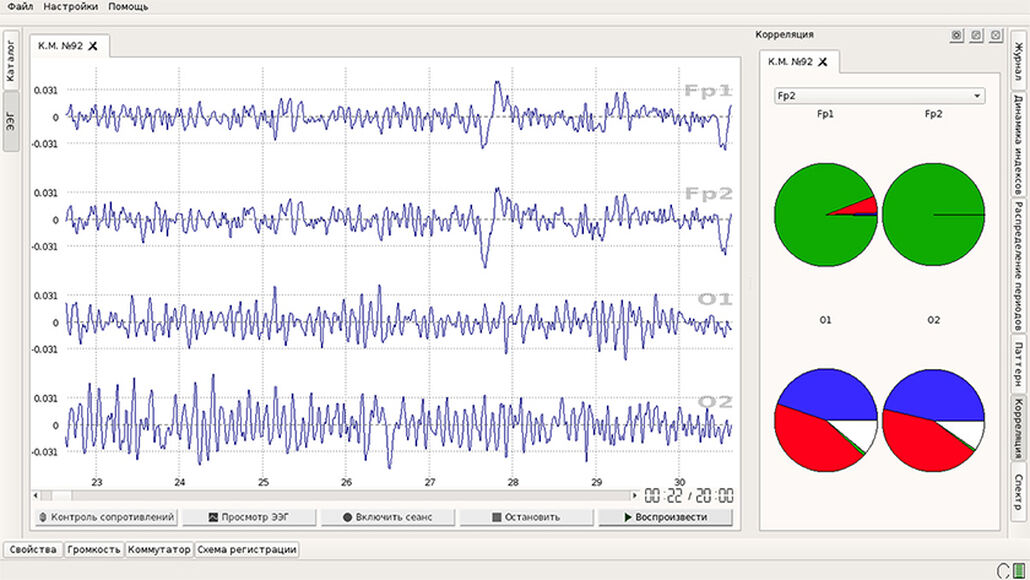The width and height of the screenshot is (1030, 580).
Task: Switch to the Каталог side tab
Action: click(11, 60)
